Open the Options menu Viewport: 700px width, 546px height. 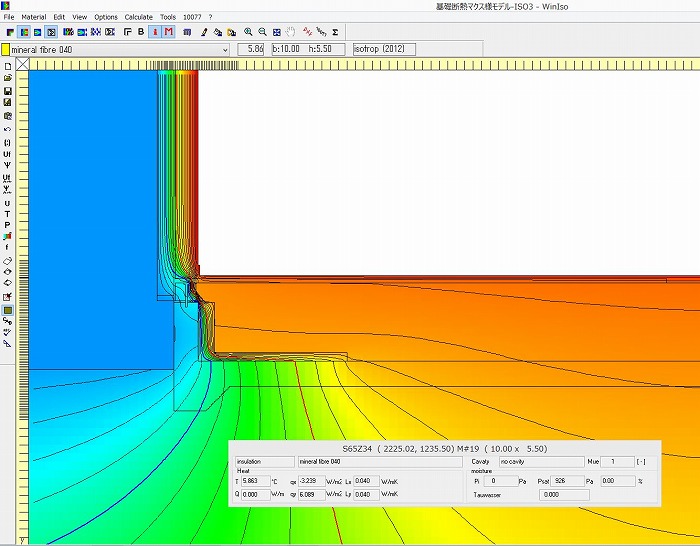tap(106, 17)
